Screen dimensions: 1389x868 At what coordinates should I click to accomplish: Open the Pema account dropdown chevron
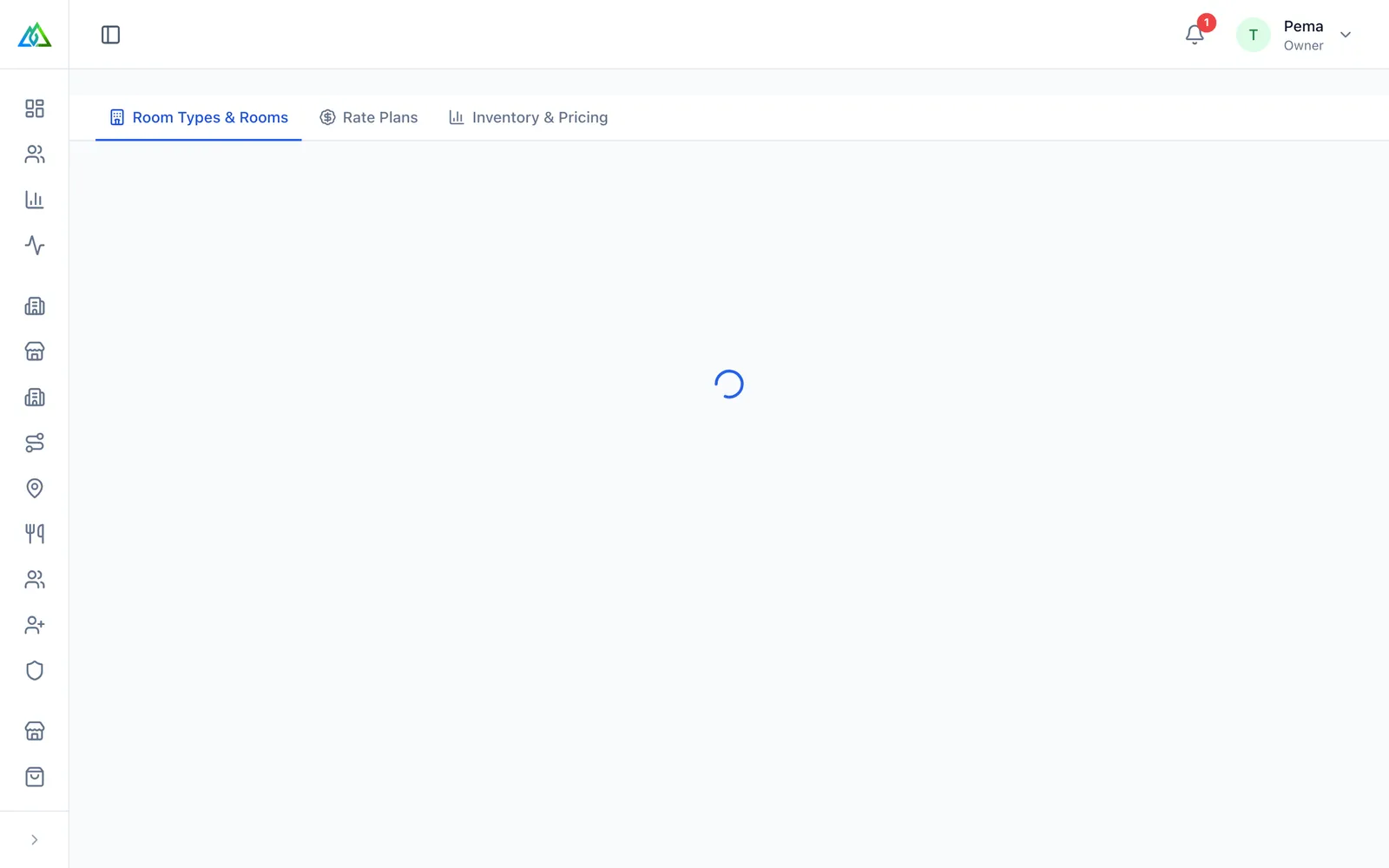click(1346, 35)
